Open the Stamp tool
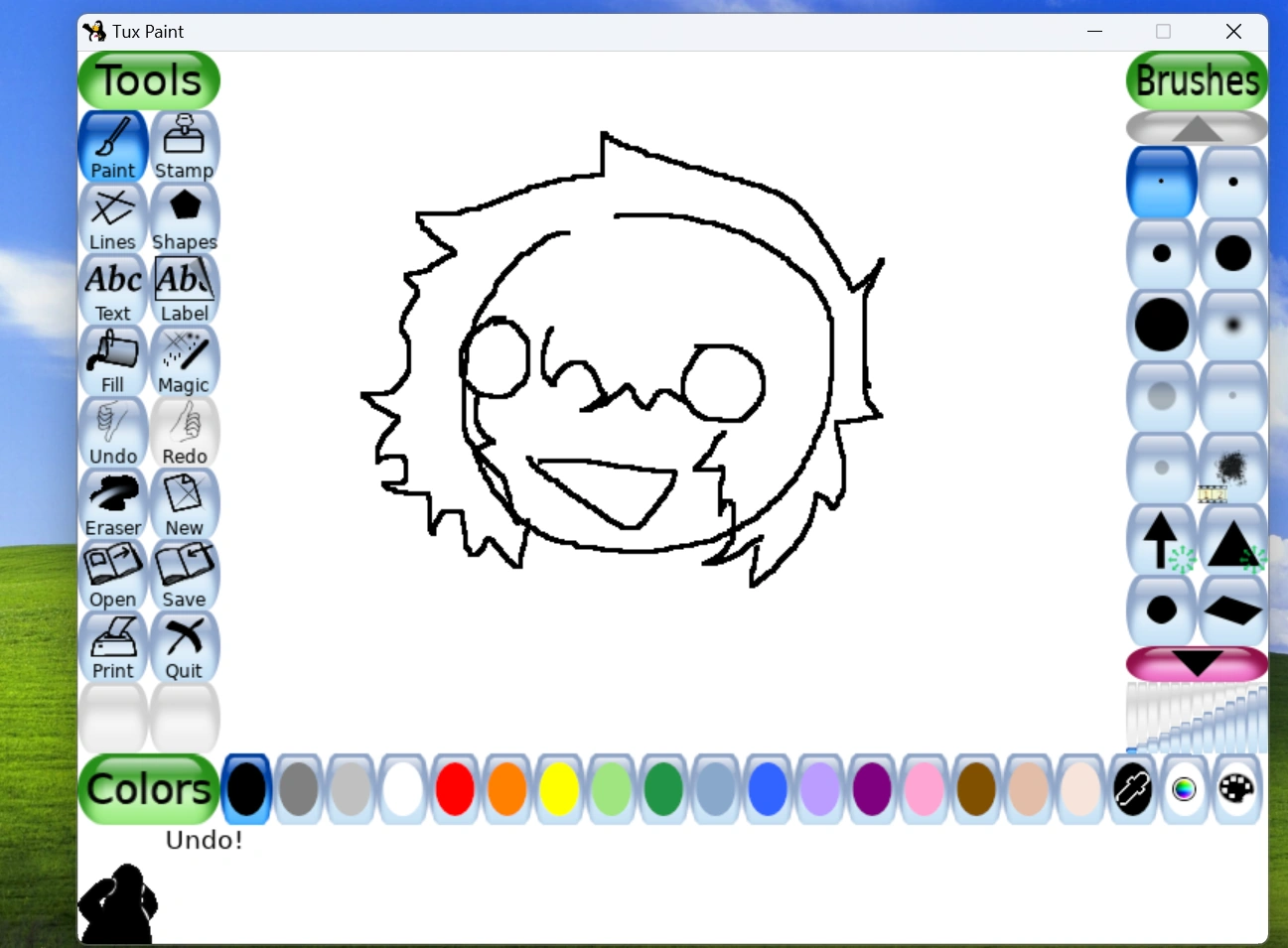Image resolution: width=1288 pixels, height=948 pixels. (184, 144)
